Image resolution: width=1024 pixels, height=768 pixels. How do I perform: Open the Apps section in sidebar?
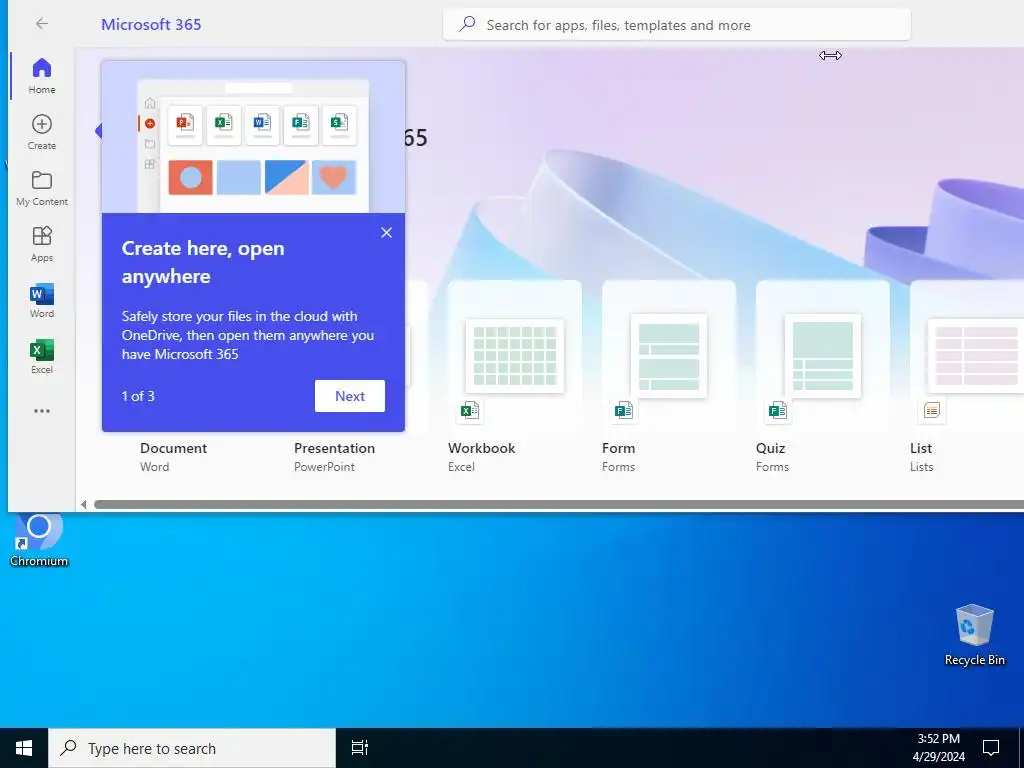(42, 244)
